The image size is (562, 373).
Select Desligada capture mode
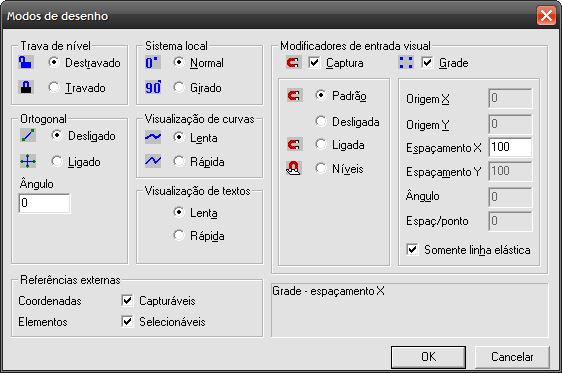(x=321, y=121)
